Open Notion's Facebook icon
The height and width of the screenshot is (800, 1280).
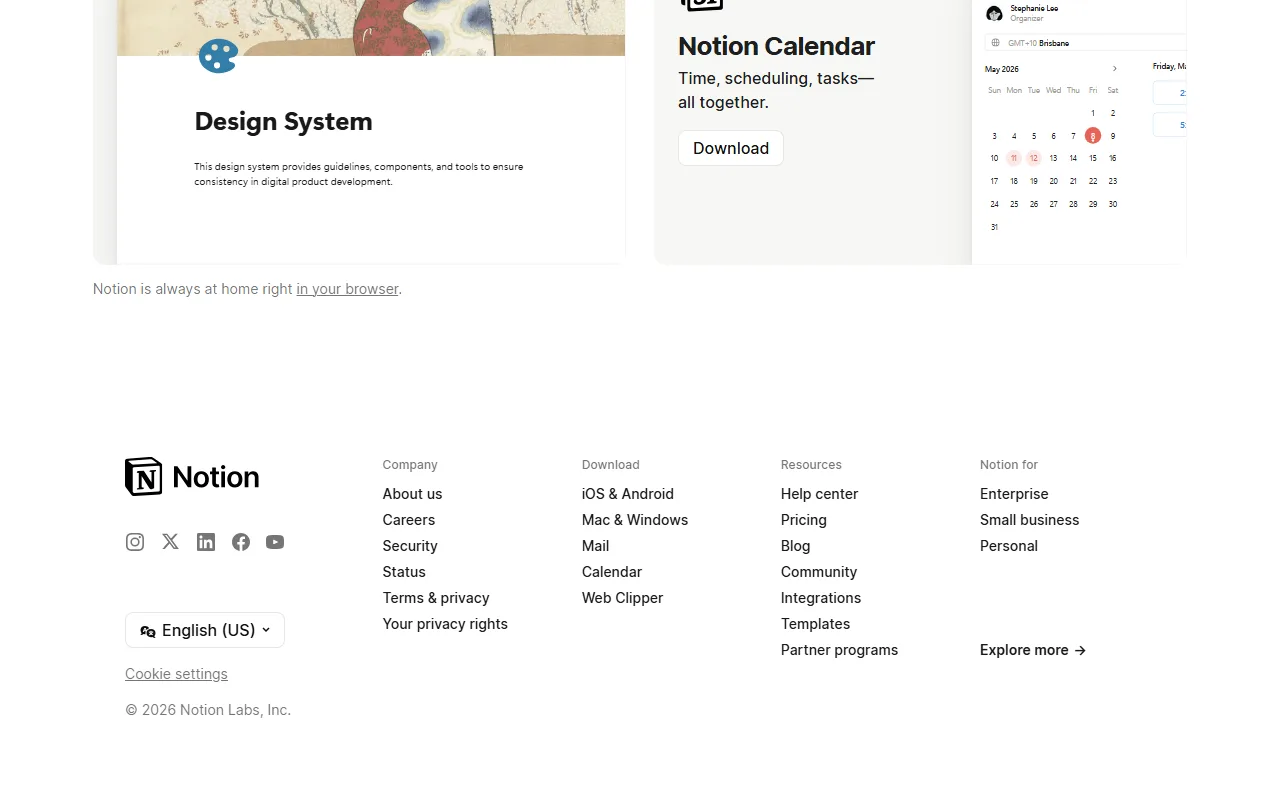[x=241, y=542]
